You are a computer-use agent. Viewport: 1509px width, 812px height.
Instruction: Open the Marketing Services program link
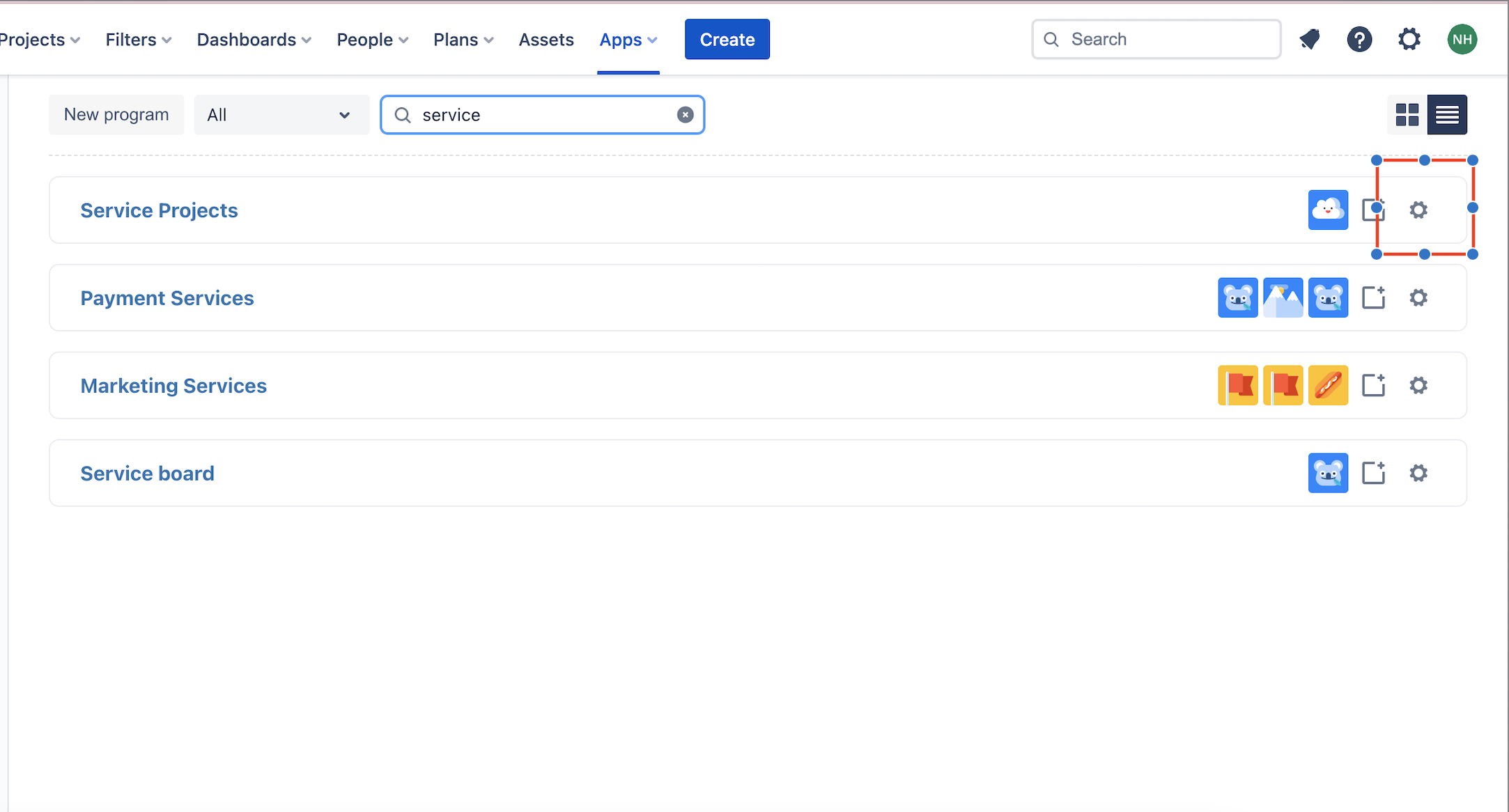pyautogui.click(x=173, y=386)
